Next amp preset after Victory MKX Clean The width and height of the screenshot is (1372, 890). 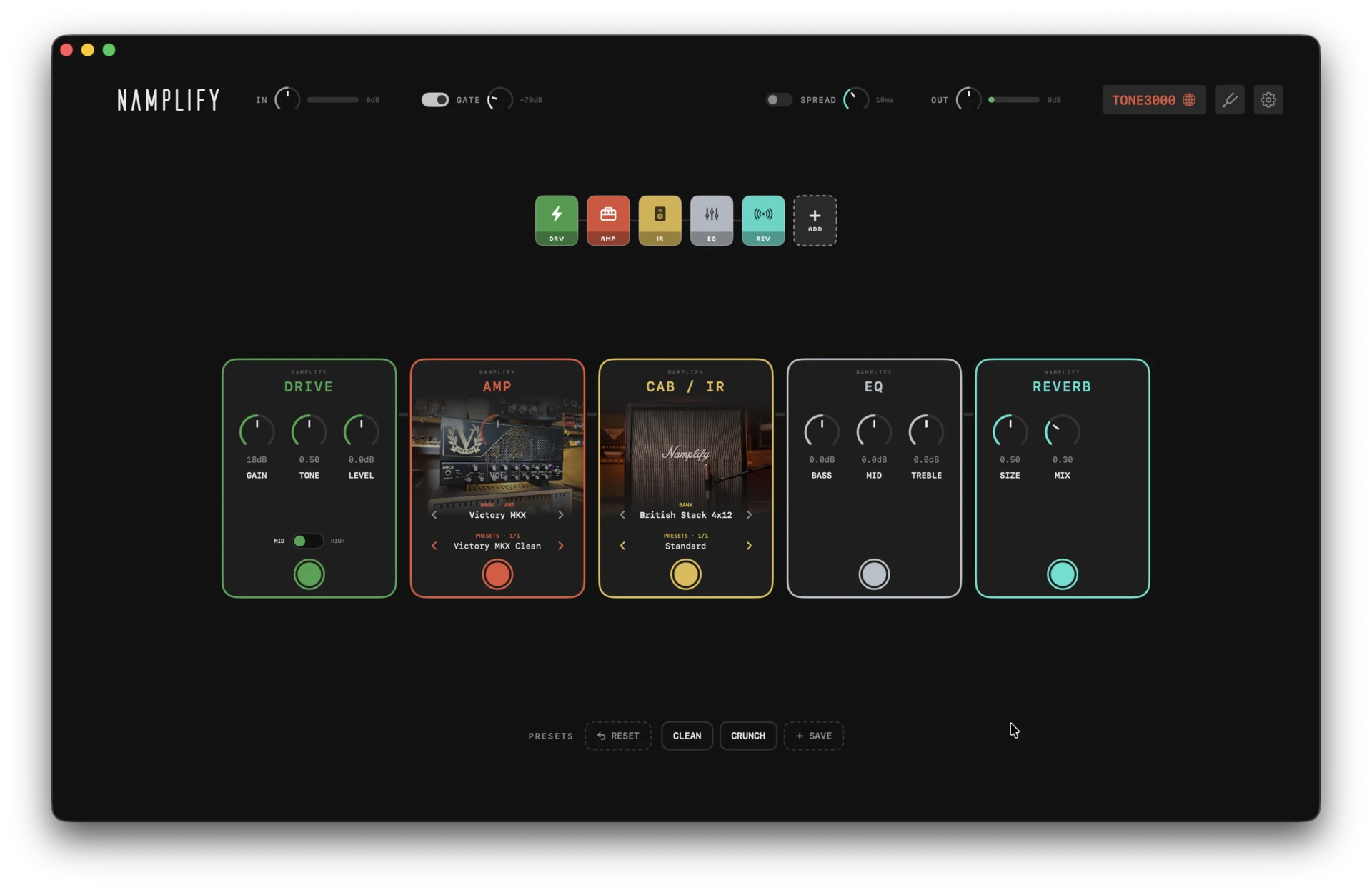click(561, 546)
